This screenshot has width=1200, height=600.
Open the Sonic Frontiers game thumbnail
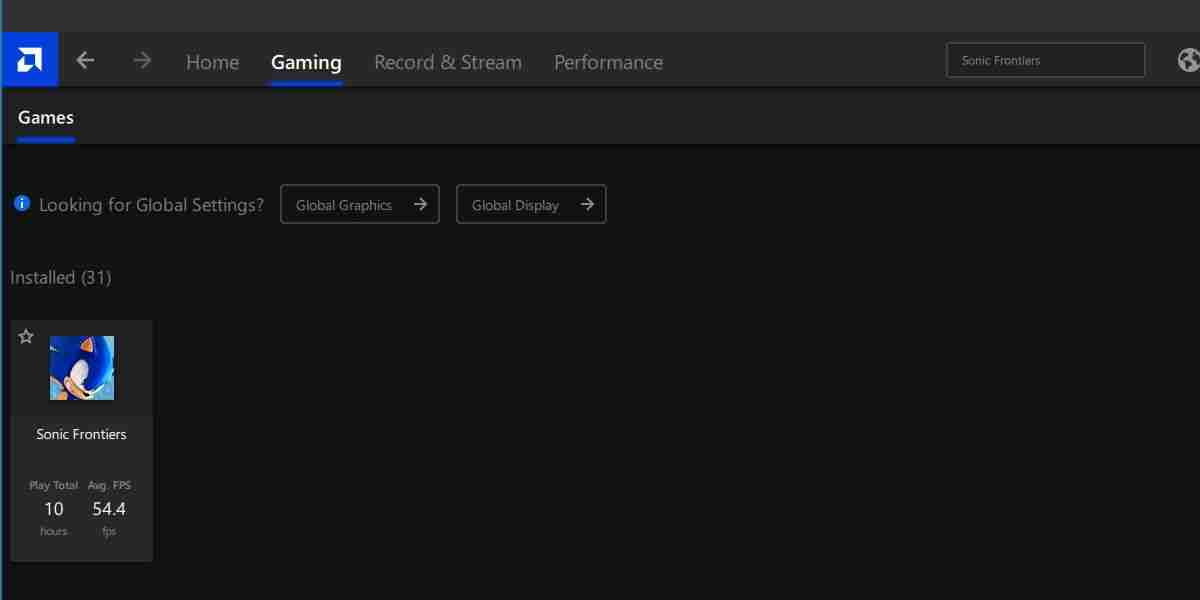pos(82,368)
